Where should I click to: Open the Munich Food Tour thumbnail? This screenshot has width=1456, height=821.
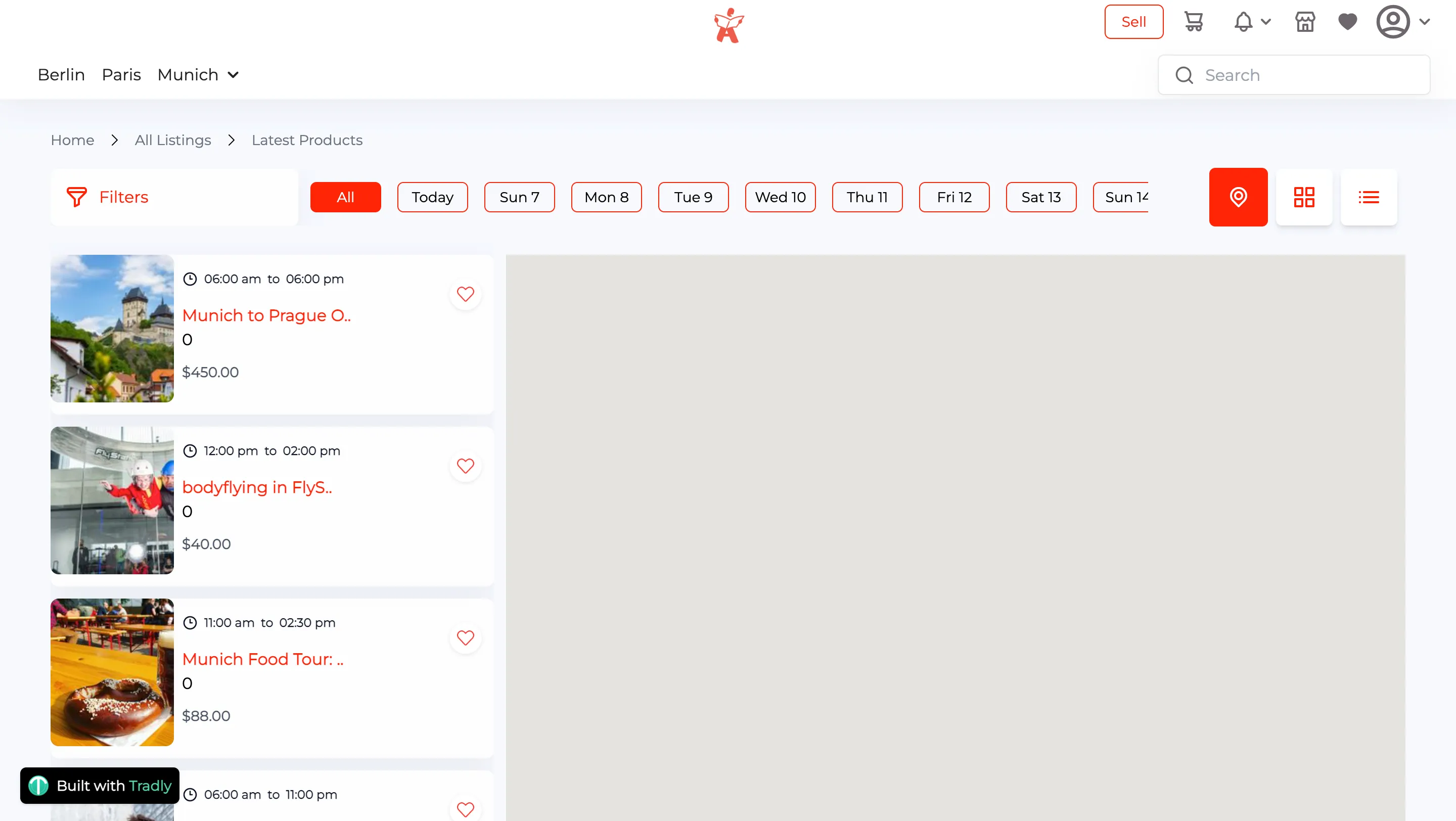pos(112,672)
